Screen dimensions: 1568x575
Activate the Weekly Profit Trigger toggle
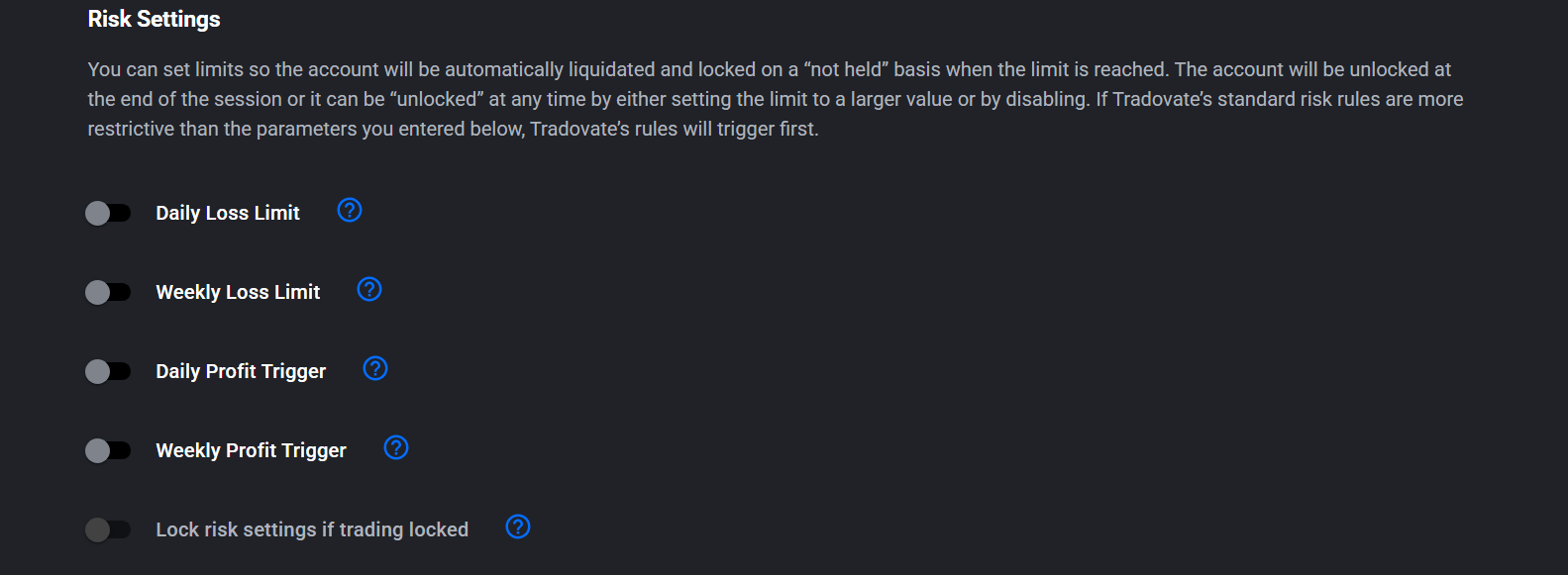[109, 449]
